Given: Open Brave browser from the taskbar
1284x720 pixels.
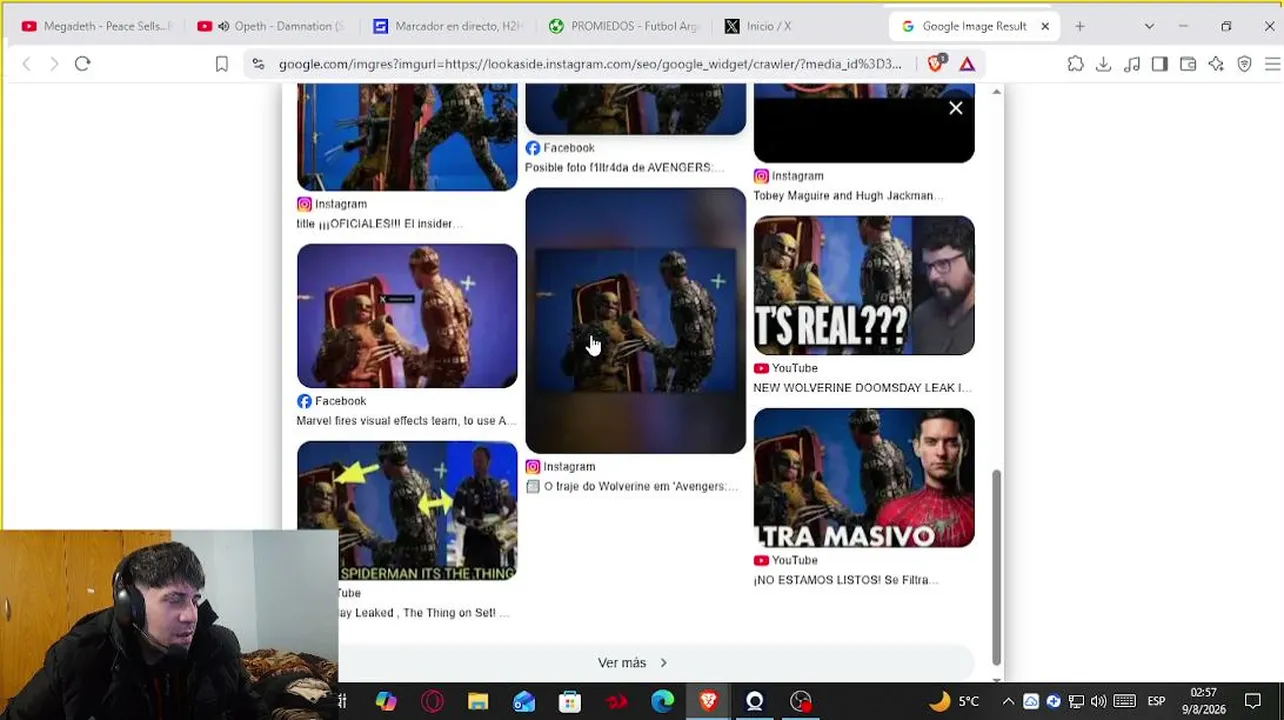Looking at the screenshot, I should pyautogui.click(x=708, y=702).
